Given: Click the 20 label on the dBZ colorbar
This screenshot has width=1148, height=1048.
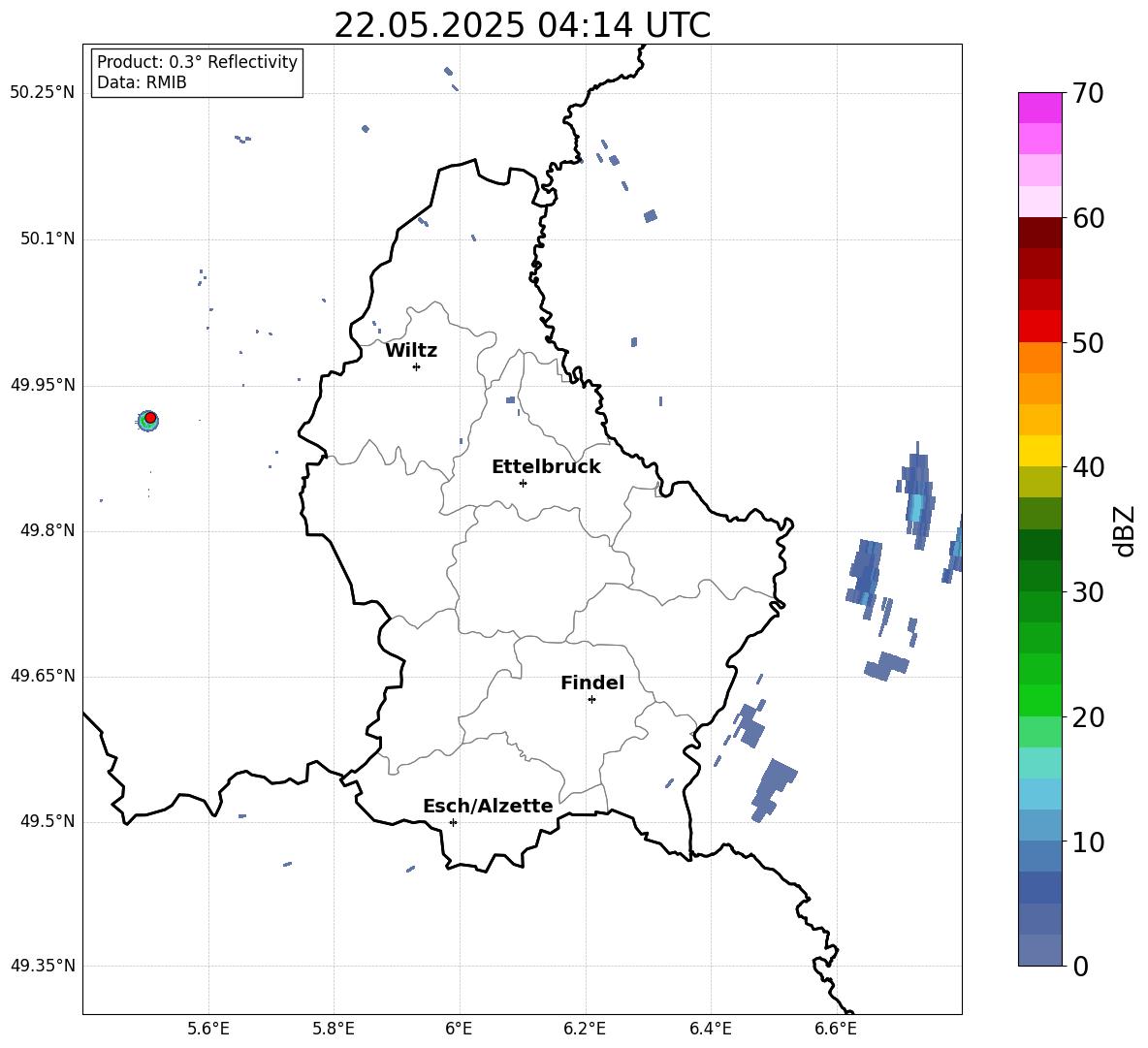Looking at the screenshot, I should coord(1088,717).
